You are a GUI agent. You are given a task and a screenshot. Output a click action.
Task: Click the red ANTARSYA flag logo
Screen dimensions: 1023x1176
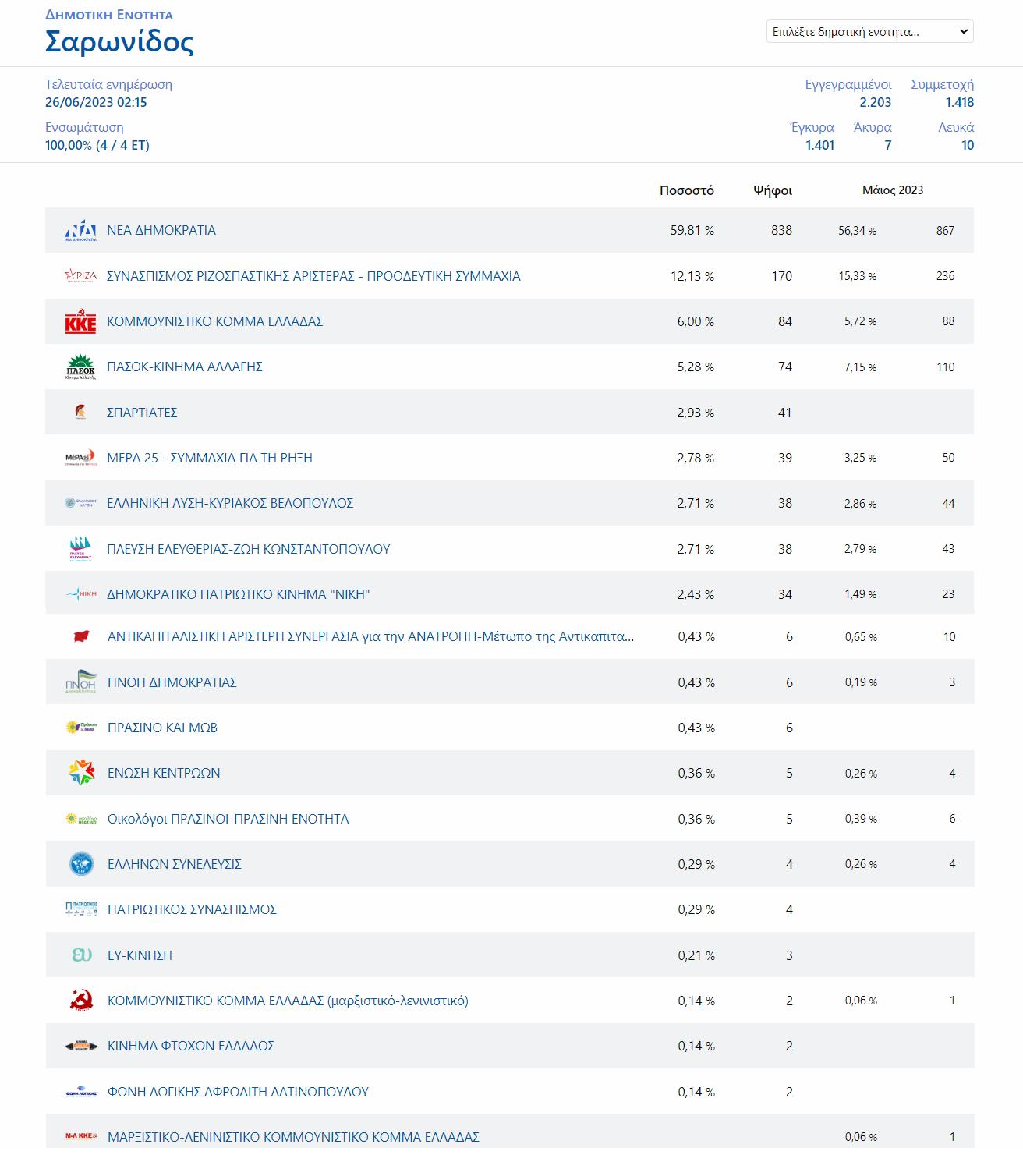81,637
